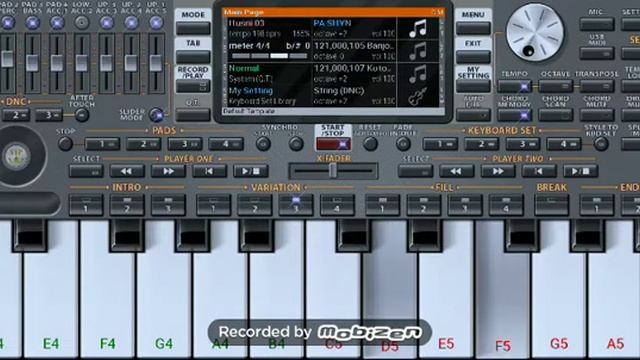Click the CHORD SCAN button
This screenshot has height=360, width=640.
(556, 116)
